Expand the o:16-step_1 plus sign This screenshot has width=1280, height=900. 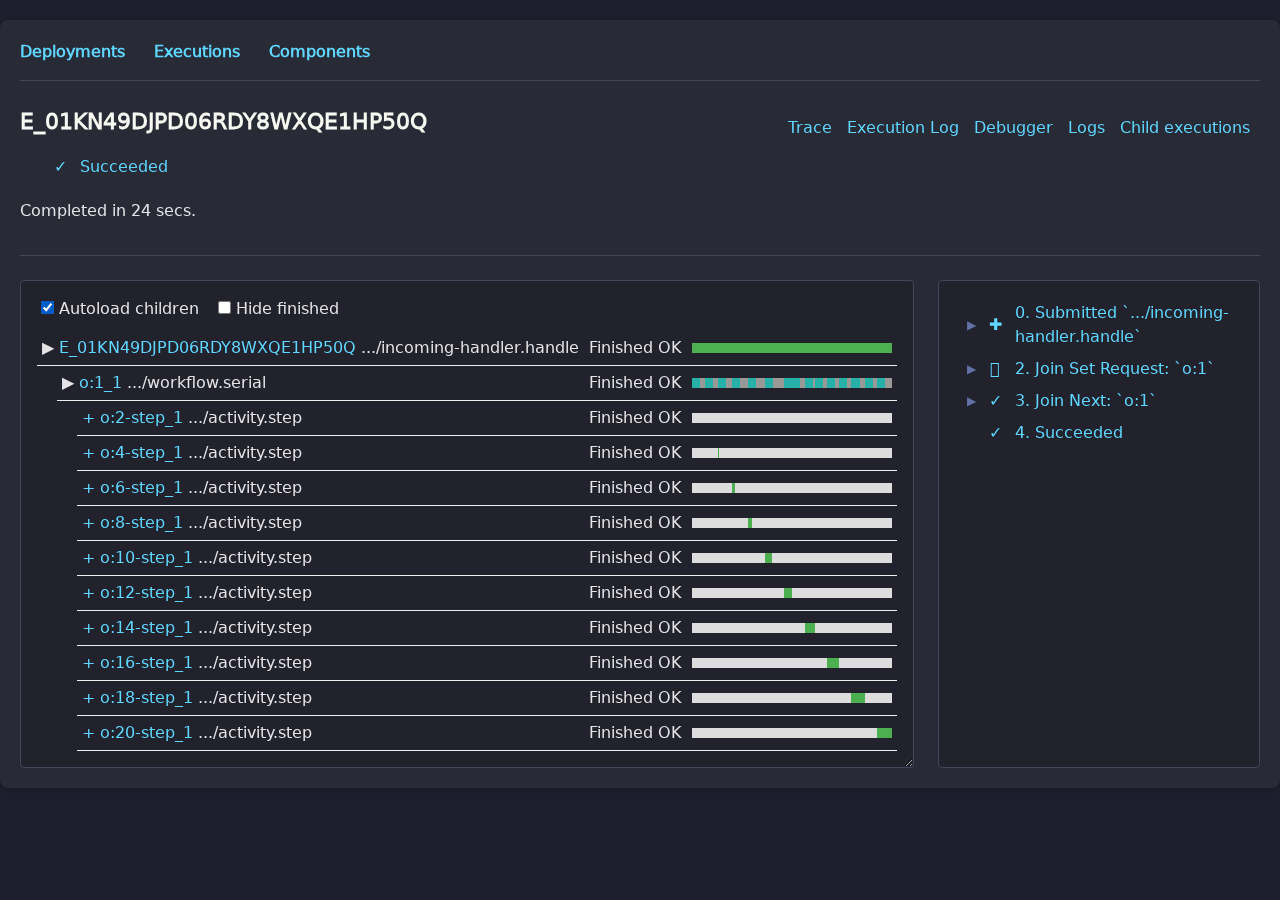88,663
